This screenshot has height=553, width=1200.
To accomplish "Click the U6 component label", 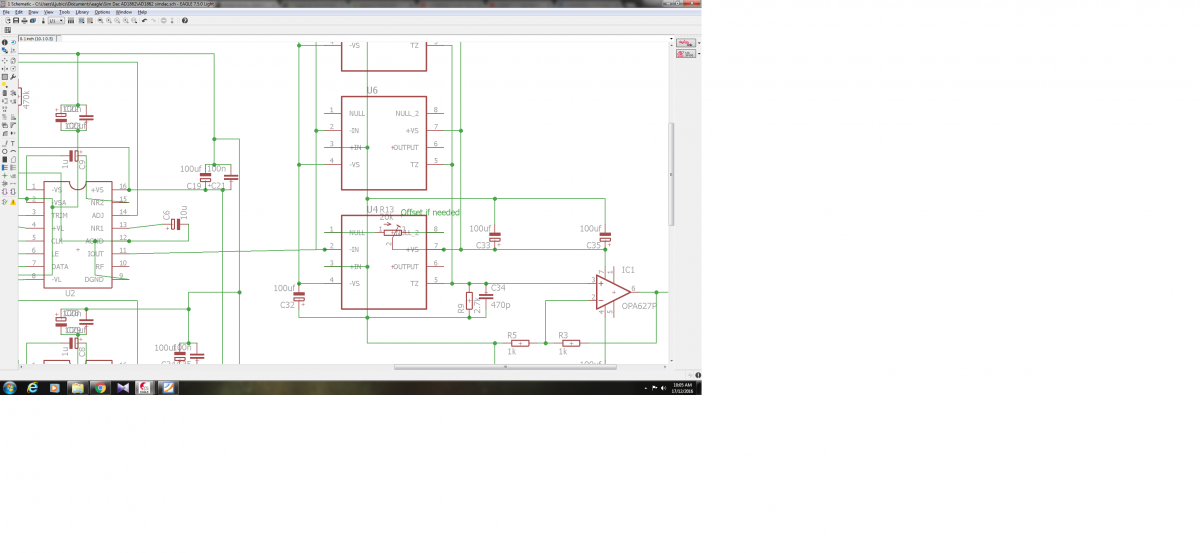I will 372,90.
